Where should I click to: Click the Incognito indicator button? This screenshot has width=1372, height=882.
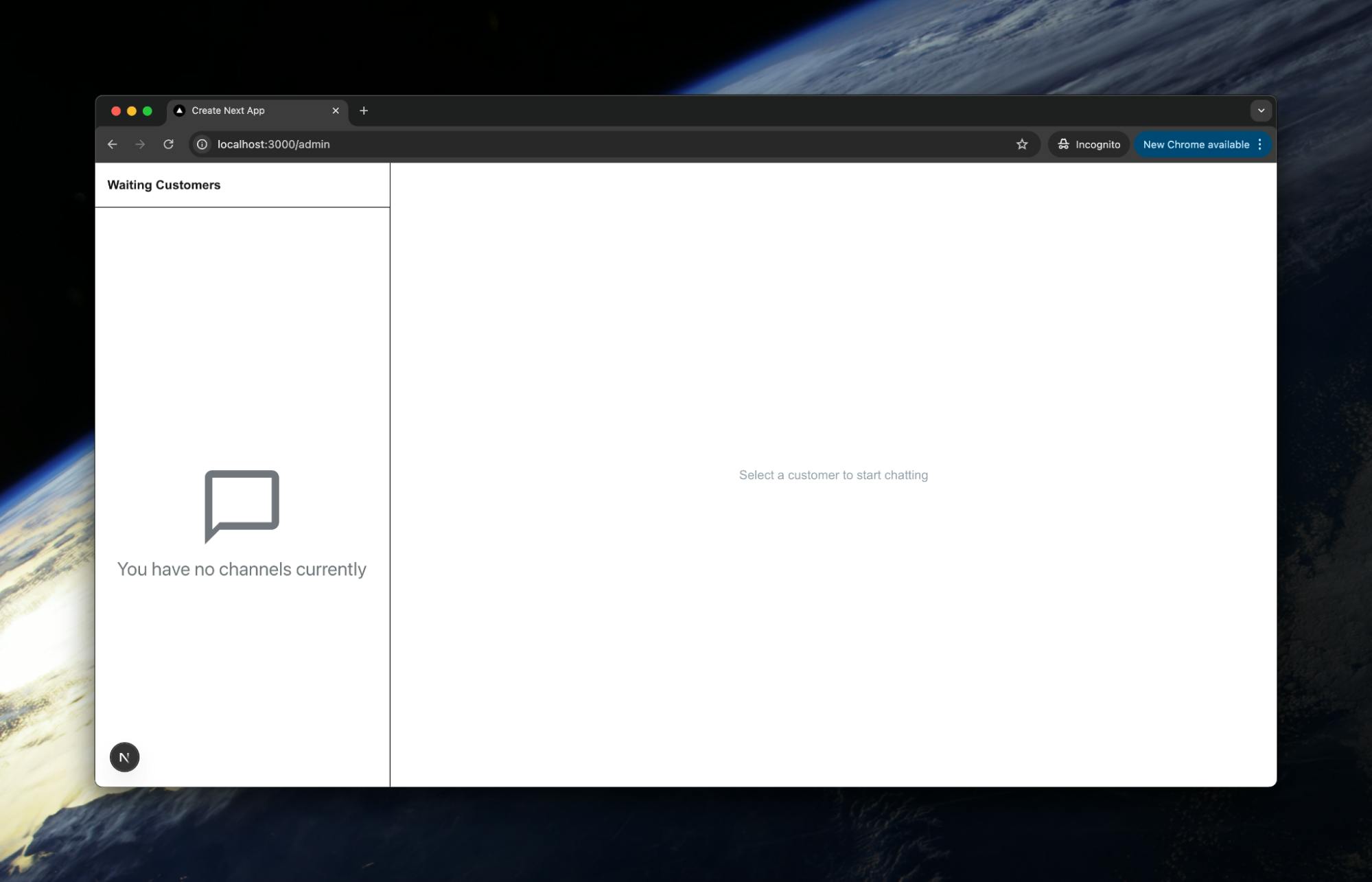[x=1089, y=144]
